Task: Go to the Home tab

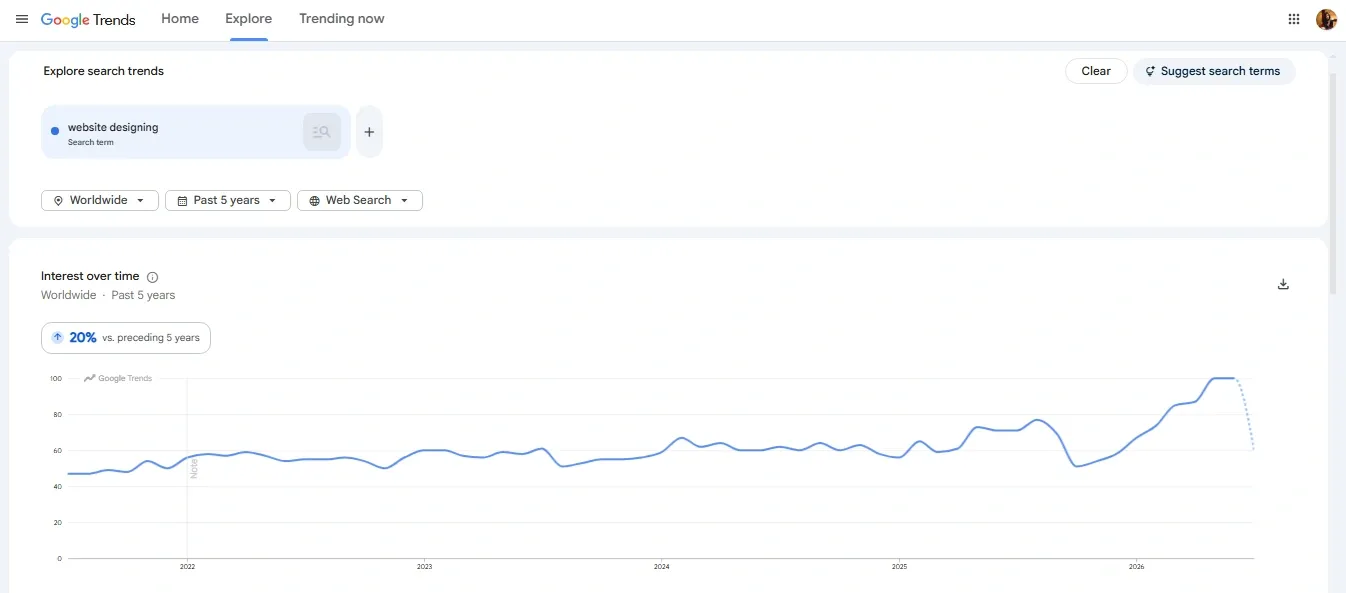Action: [x=180, y=19]
